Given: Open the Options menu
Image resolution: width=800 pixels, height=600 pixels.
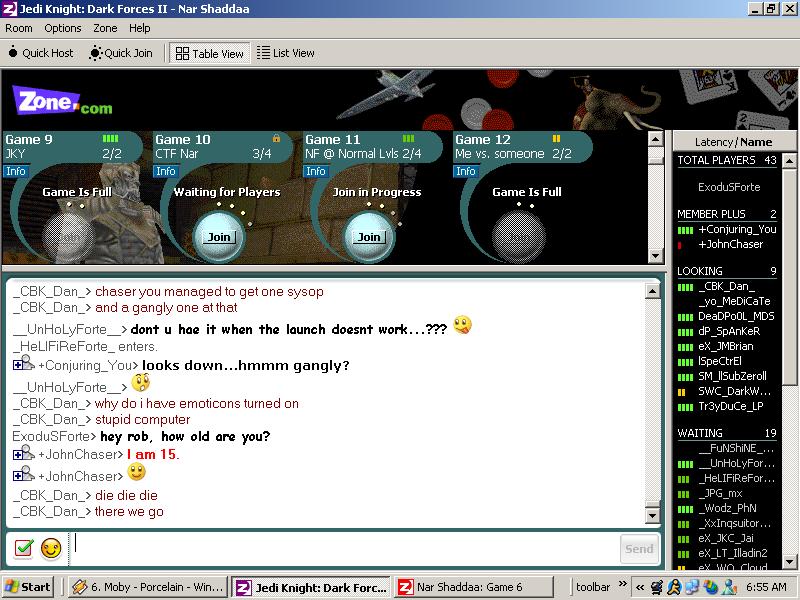Looking at the screenshot, I should [x=63, y=28].
